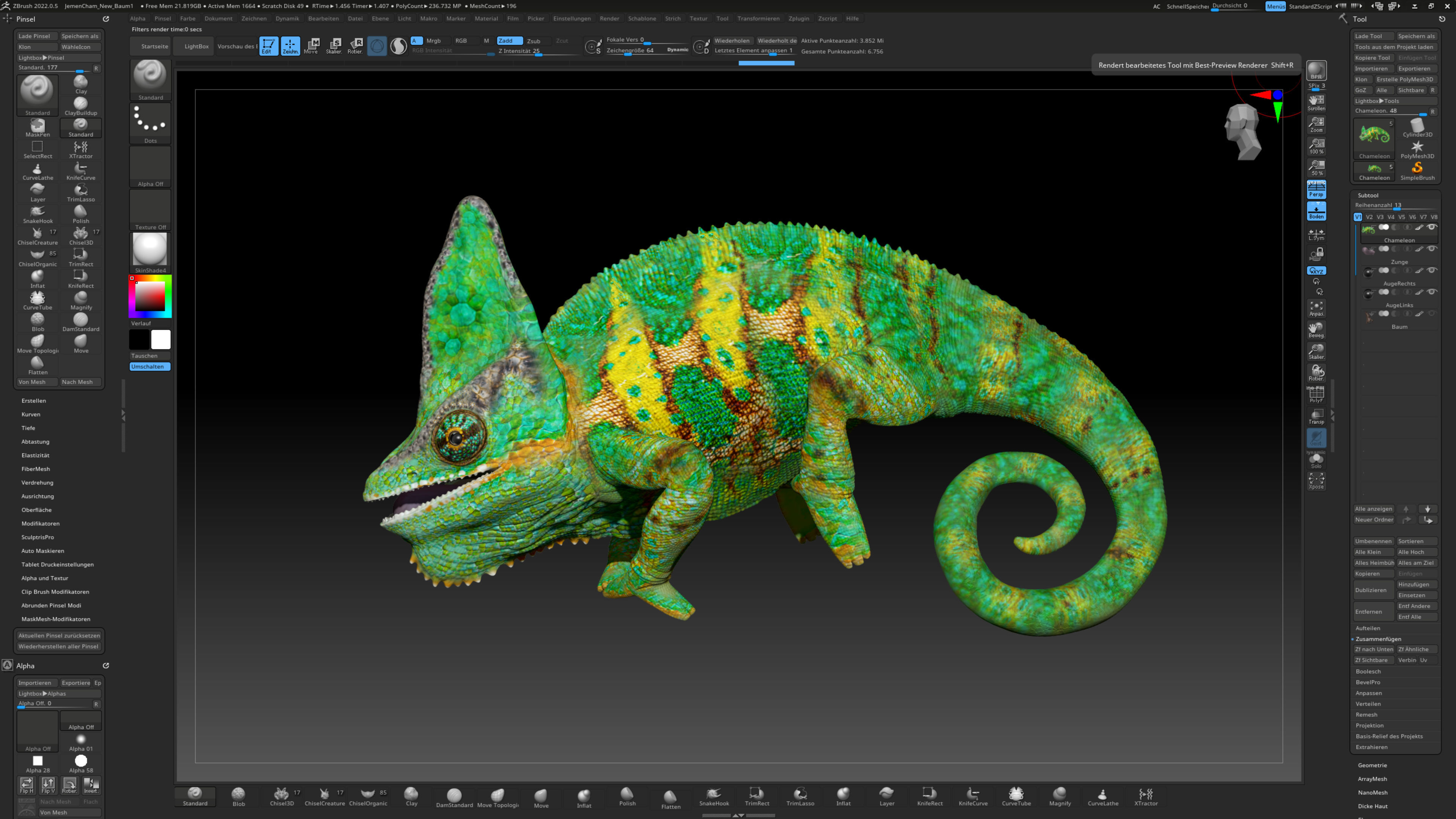Click the Xpose icon
Image resolution: width=1456 pixels, height=819 pixels.
(x=1316, y=481)
